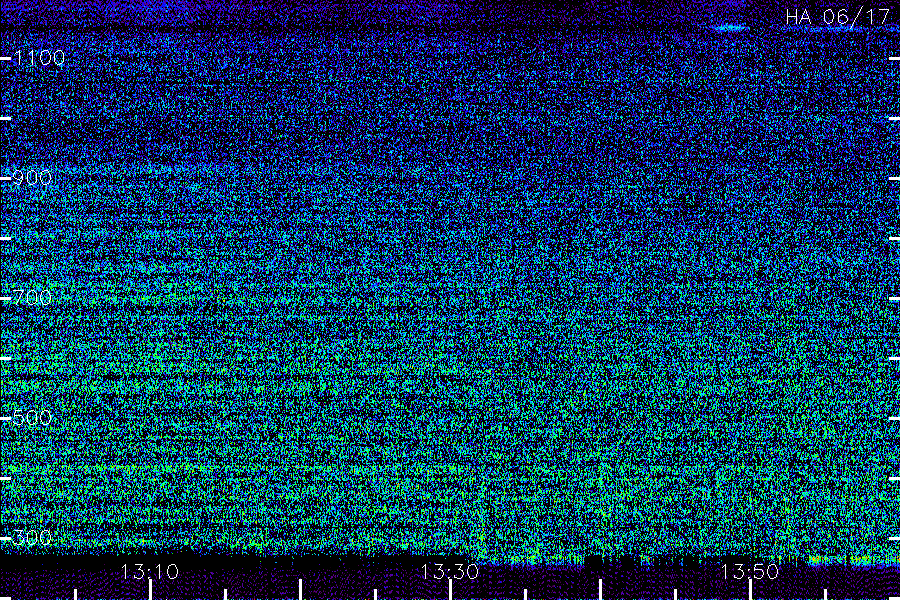Image resolution: width=900 pixels, height=600 pixels.
Task: Click the 700 frequency axis label
Action: [32, 297]
